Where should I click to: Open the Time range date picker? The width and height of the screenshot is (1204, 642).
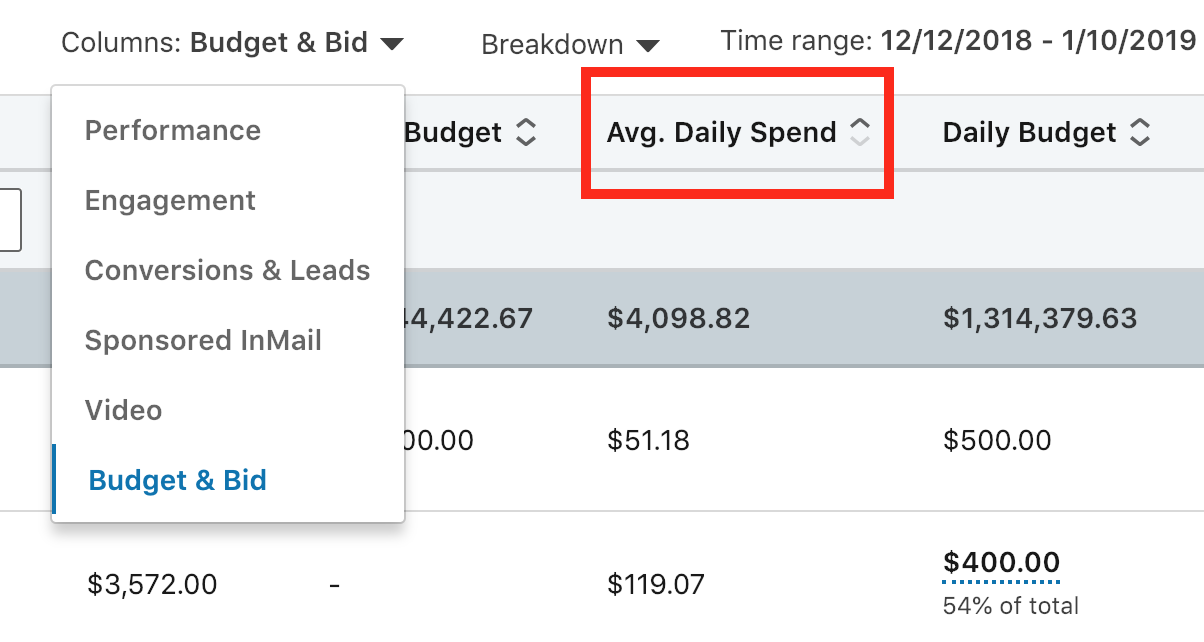click(1038, 41)
